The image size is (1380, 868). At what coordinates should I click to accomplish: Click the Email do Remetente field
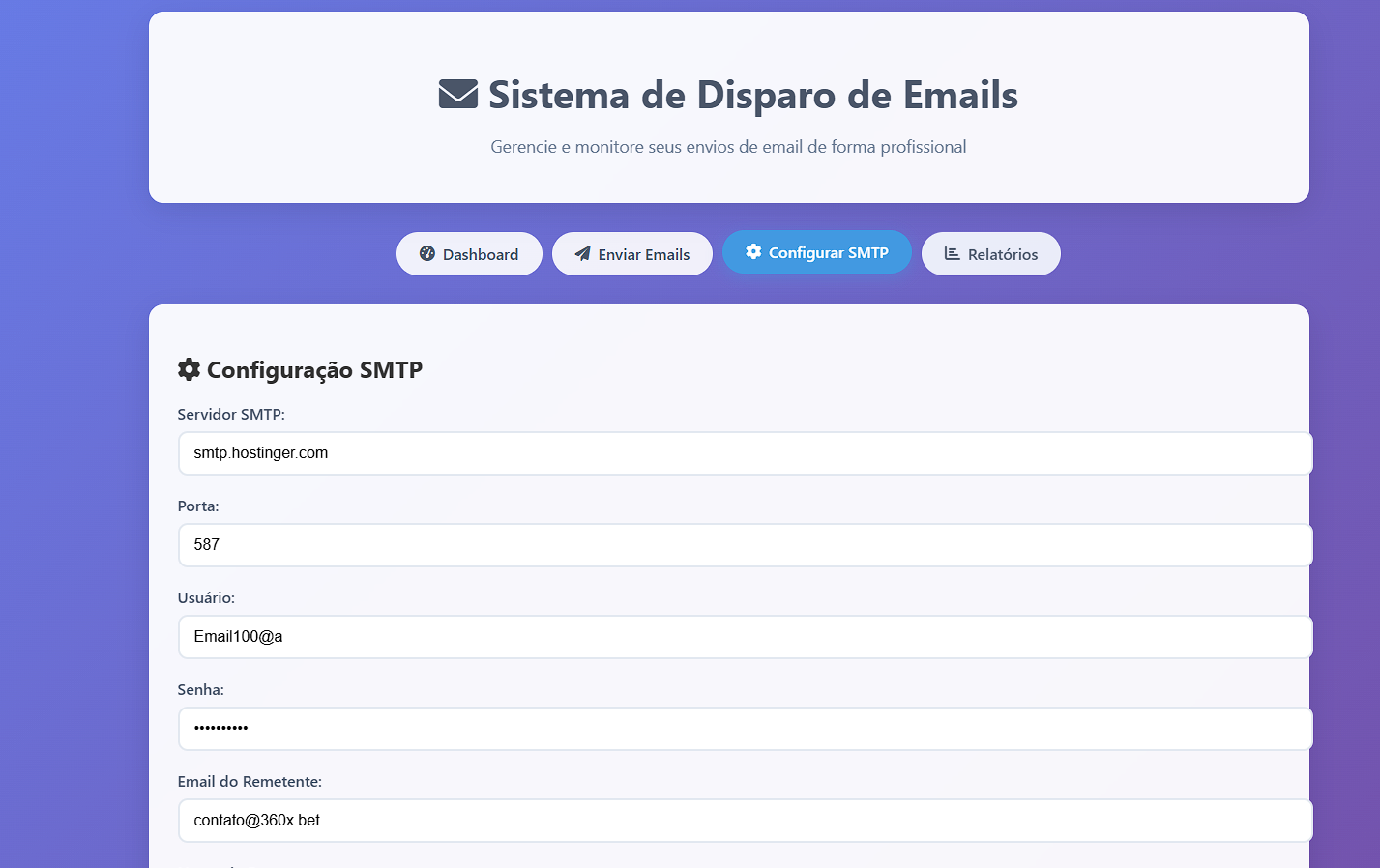(x=745, y=820)
